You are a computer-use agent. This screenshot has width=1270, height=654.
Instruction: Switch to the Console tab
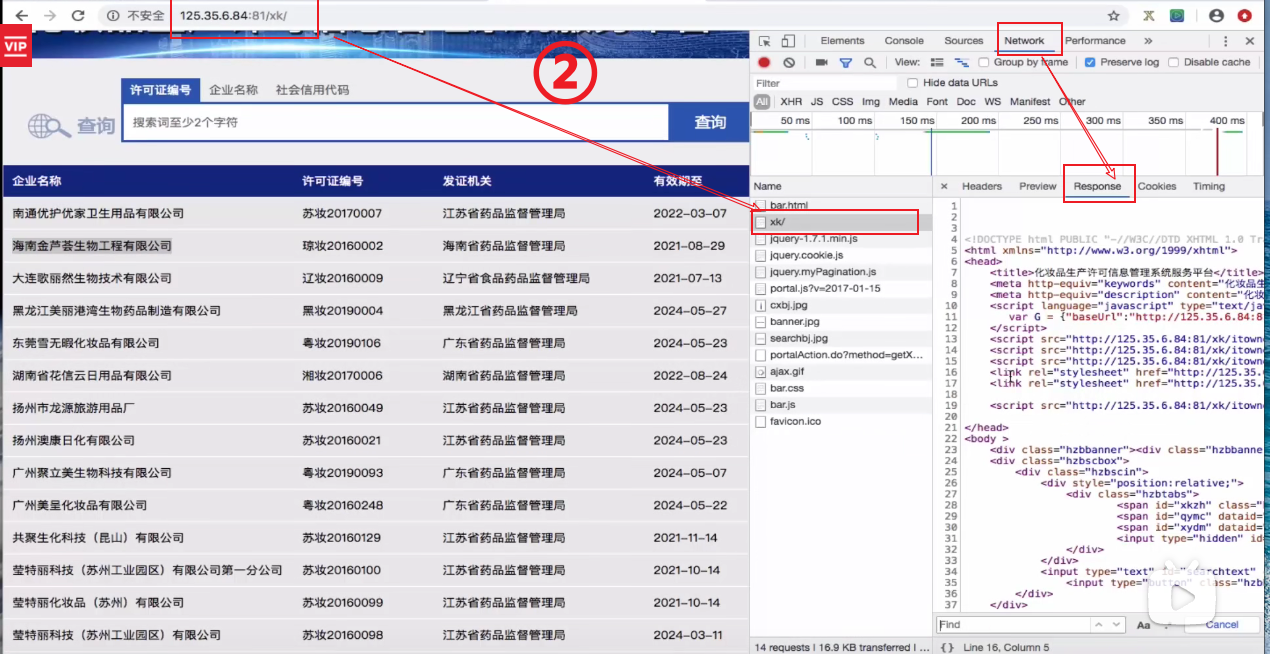tap(904, 41)
